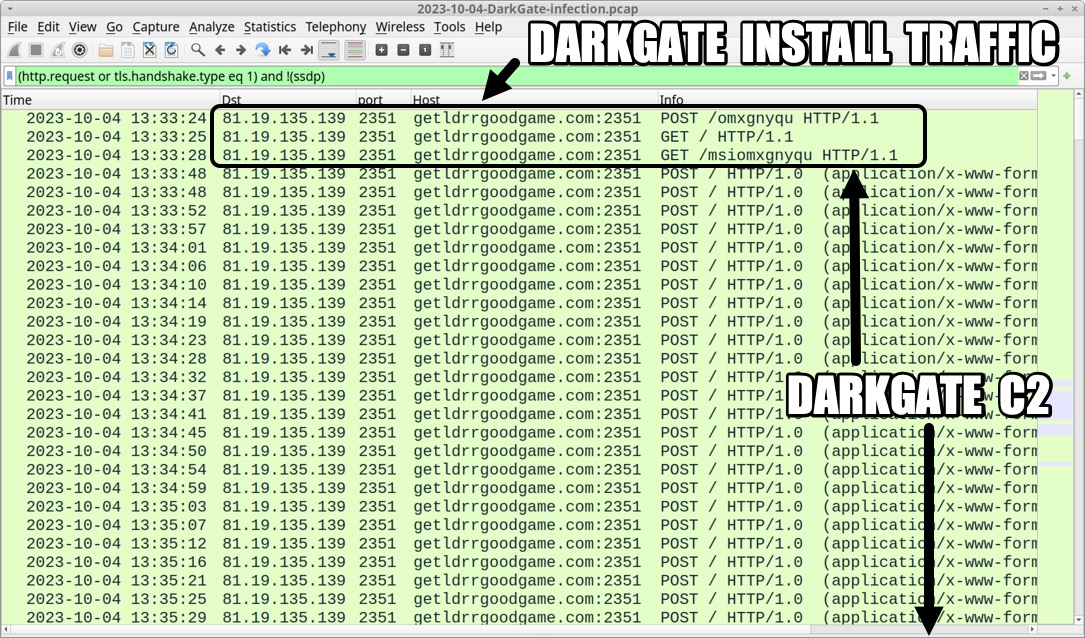Click the Close capture file icon
Image resolution: width=1085 pixels, height=638 pixels.
pos(149,50)
